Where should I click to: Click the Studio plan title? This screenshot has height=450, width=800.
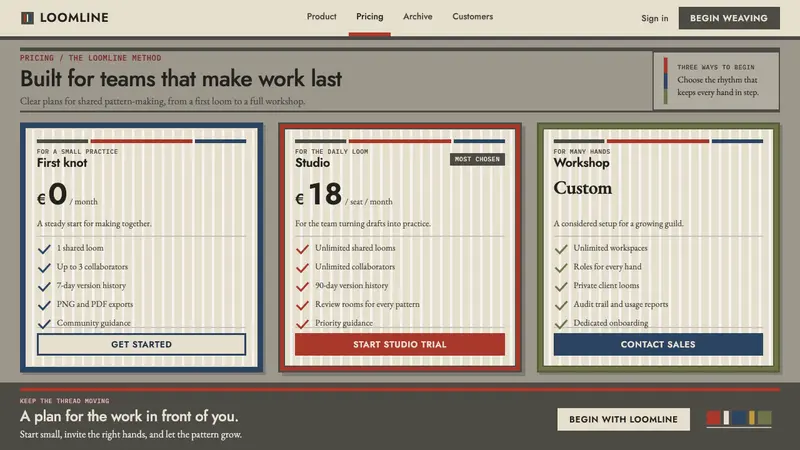(x=312, y=163)
